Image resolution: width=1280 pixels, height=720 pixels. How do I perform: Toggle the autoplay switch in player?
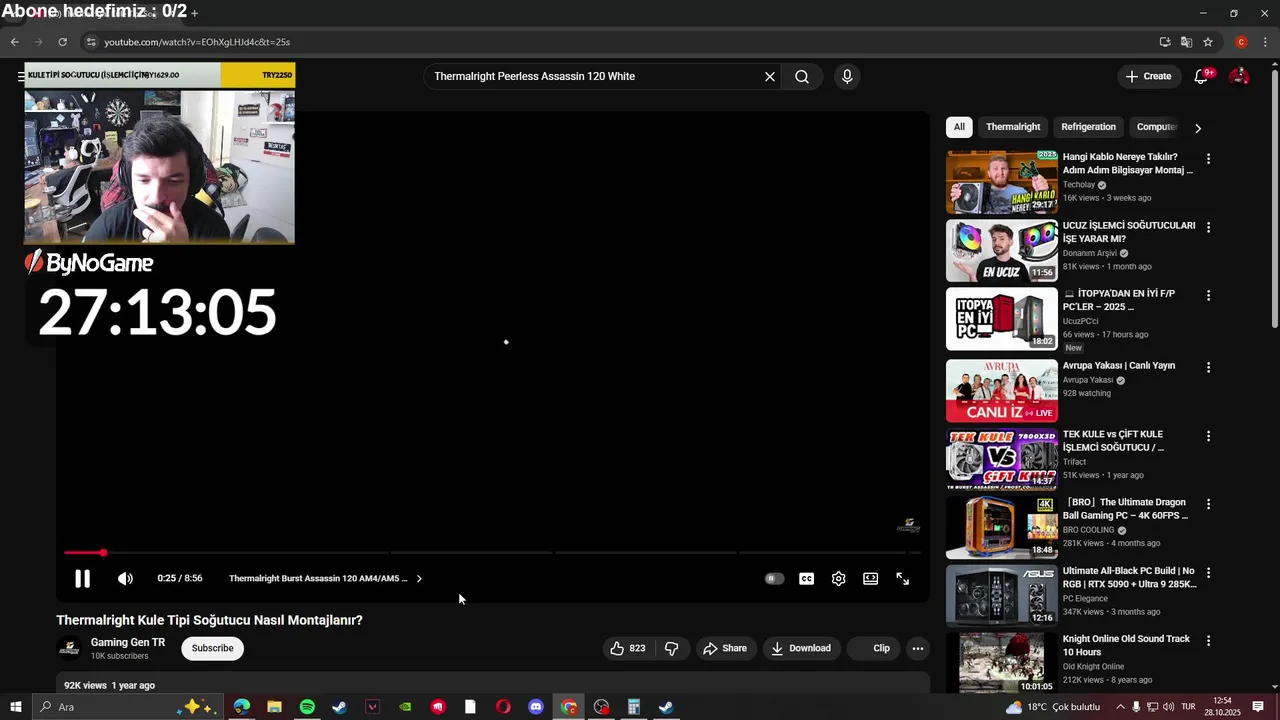pyautogui.click(x=774, y=579)
